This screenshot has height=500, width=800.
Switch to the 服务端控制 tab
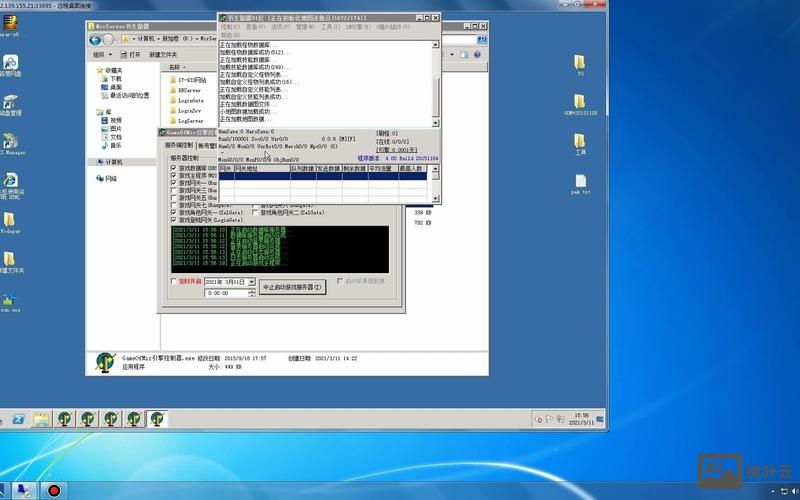[x=180, y=145]
